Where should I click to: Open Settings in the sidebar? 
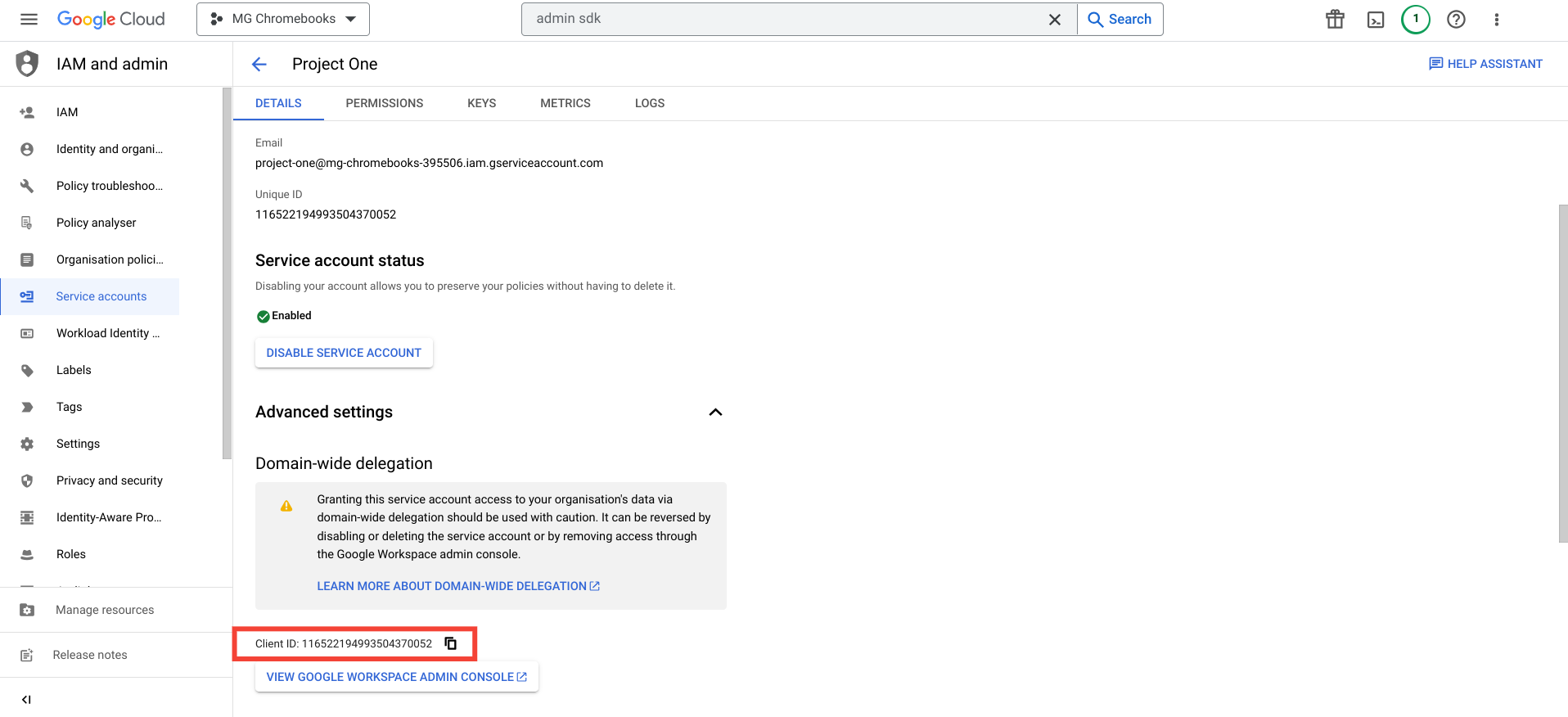90,444
